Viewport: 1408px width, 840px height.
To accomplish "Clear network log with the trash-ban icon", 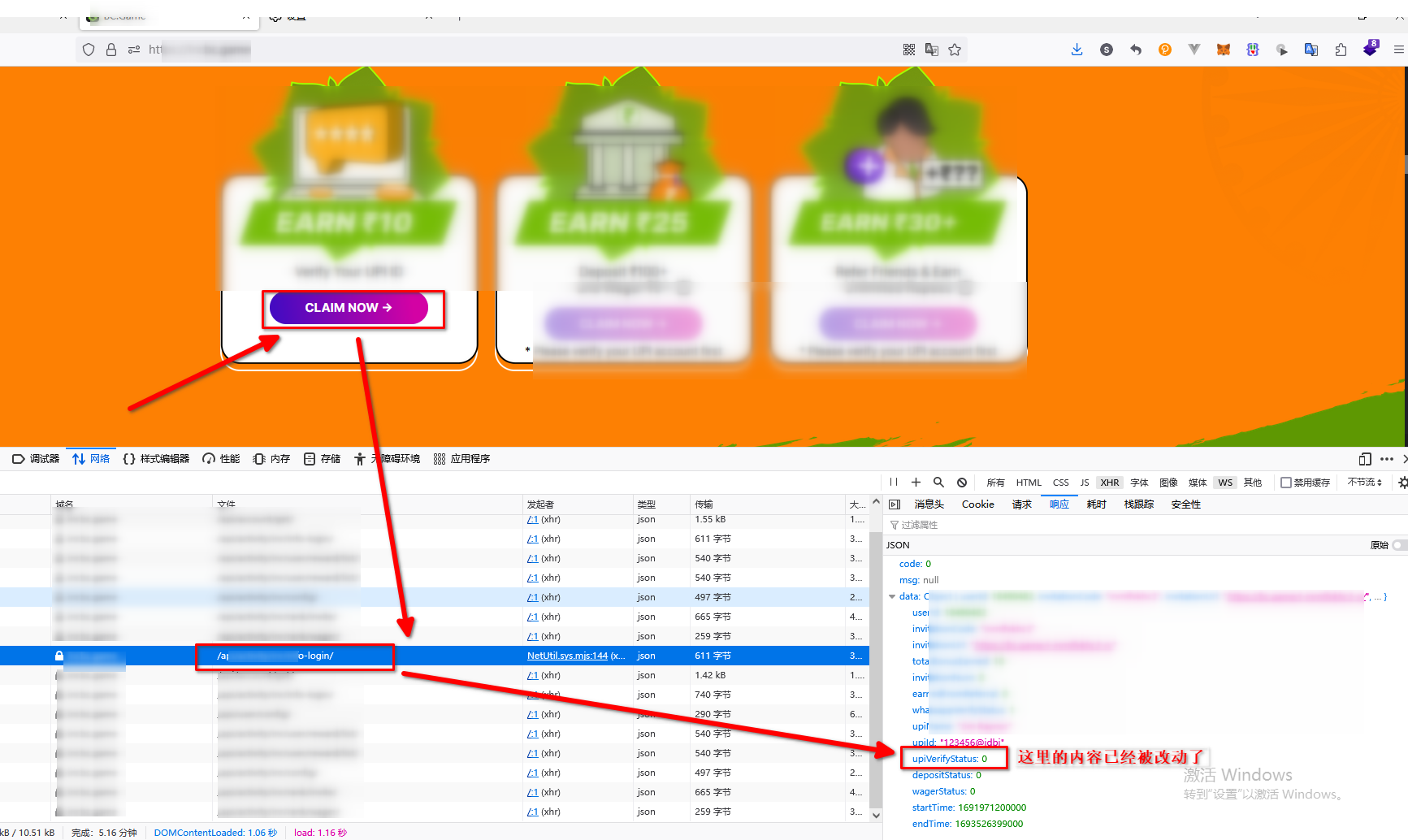I will (962, 482).
